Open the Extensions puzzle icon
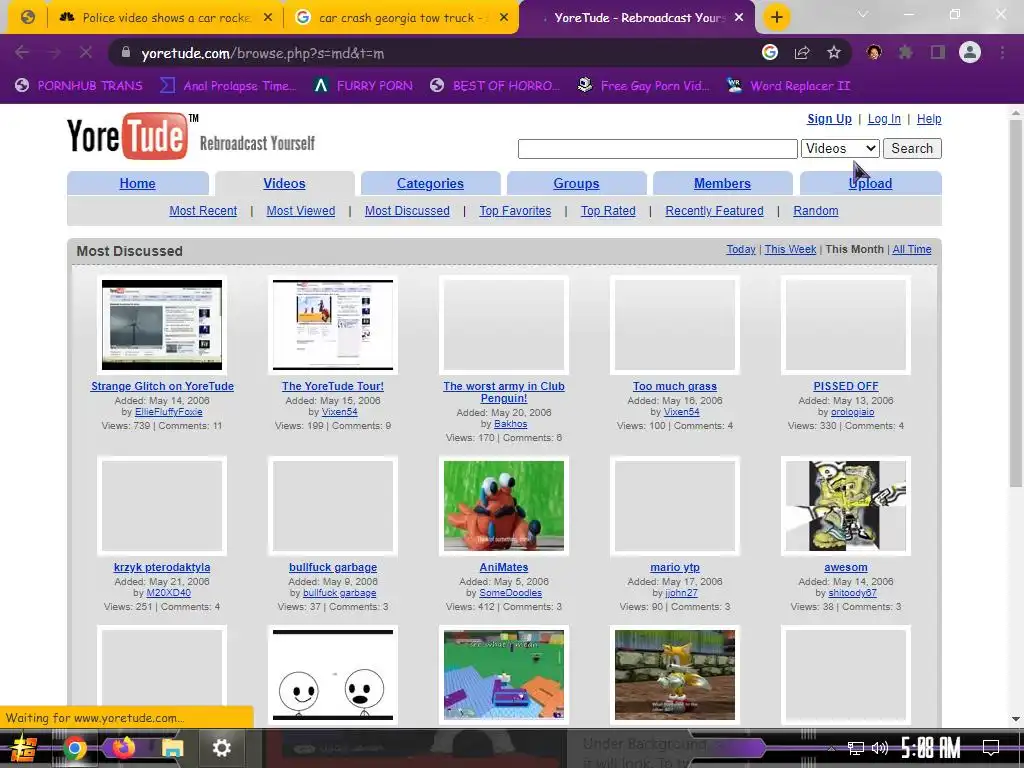 (x=906, y=52)
